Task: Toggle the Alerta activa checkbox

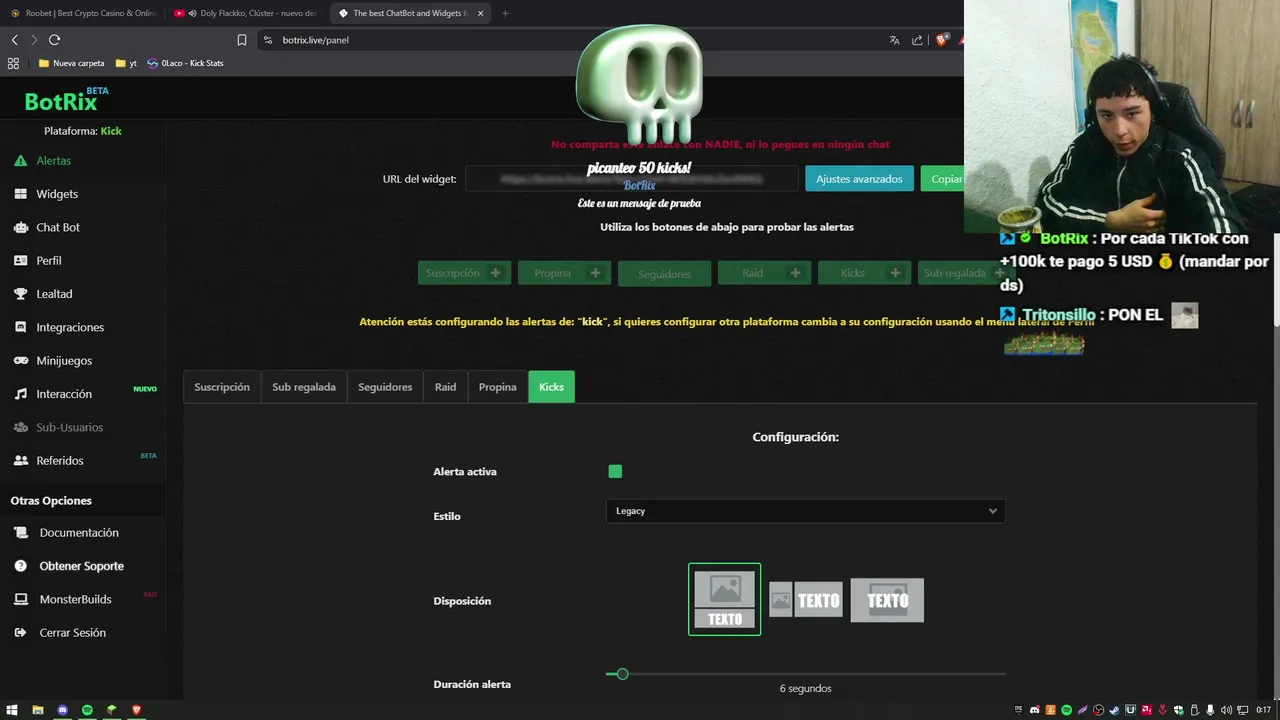Action: tap(615, 472)
